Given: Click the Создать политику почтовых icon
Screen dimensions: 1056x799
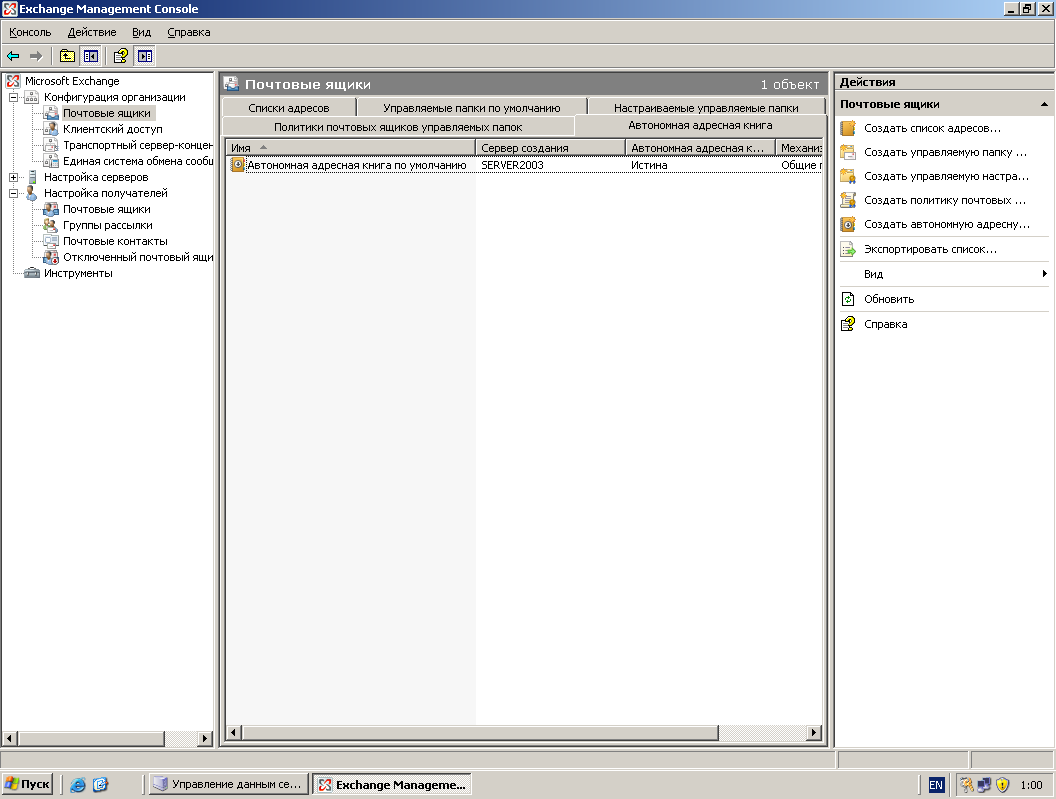Looking at the screenshot, I should tap(848, 200).
